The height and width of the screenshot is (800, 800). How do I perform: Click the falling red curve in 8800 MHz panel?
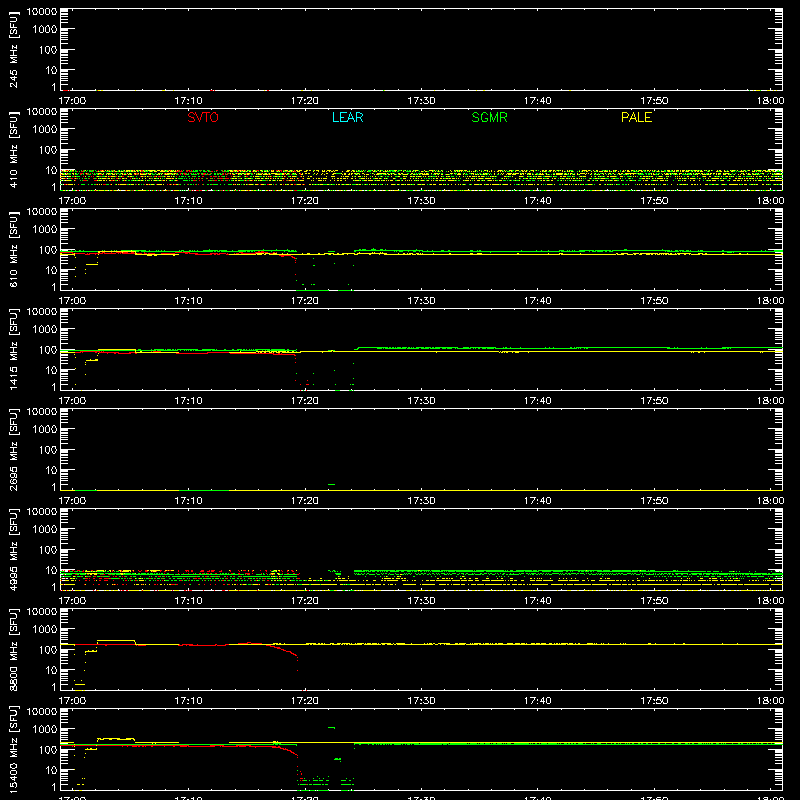point(283,652)
